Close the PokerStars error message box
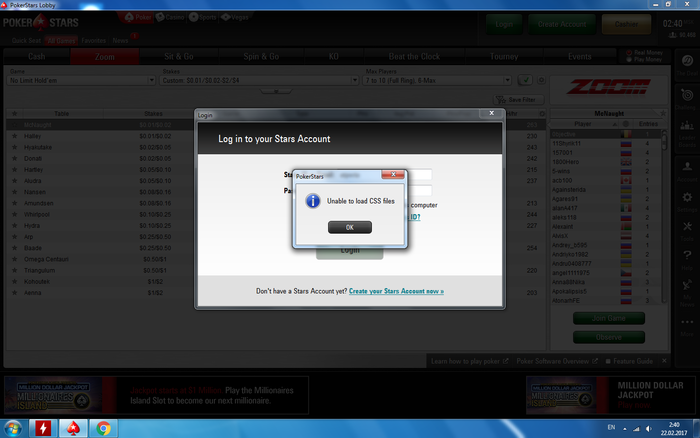Screen dimensions: 700x438 pyautogui.click(x=393, y=175)
